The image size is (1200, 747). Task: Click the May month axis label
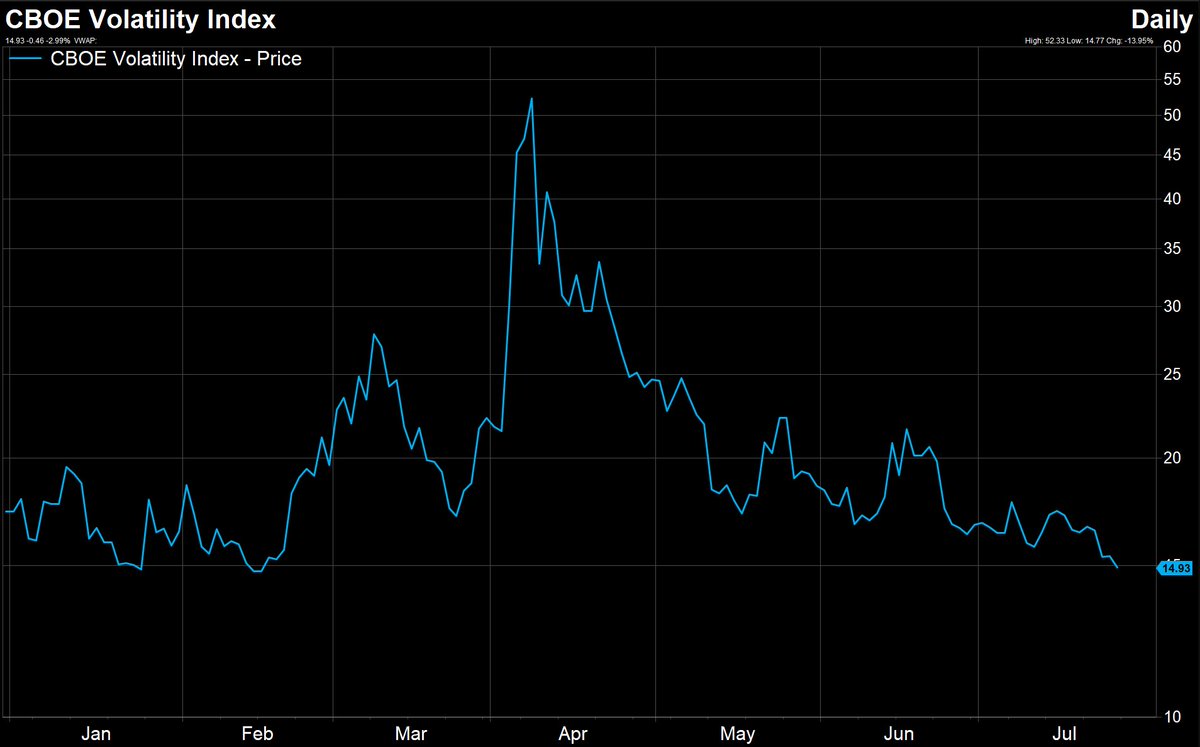737,733
